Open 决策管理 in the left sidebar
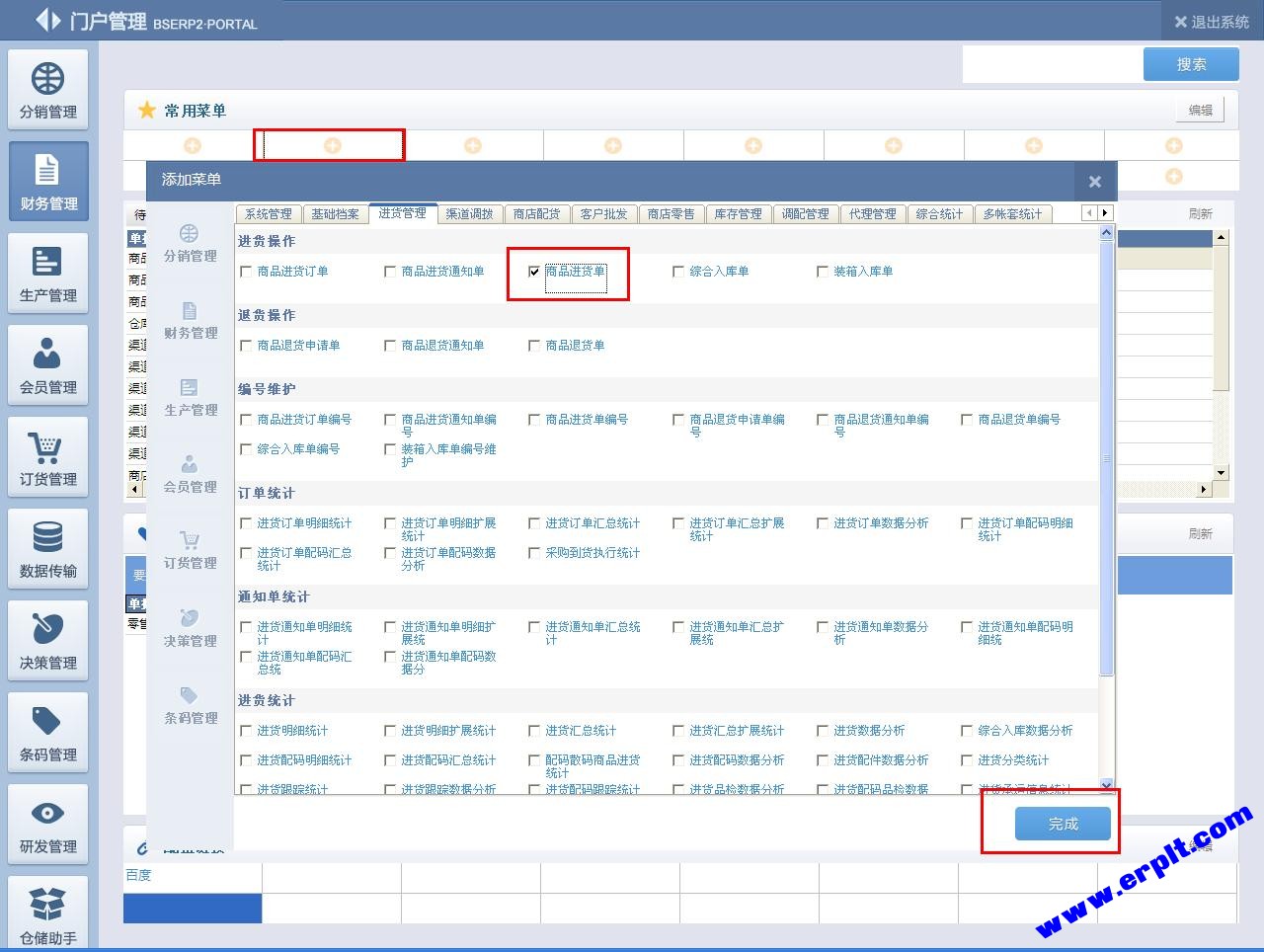 pyautogui.click(x=48, y=641)
